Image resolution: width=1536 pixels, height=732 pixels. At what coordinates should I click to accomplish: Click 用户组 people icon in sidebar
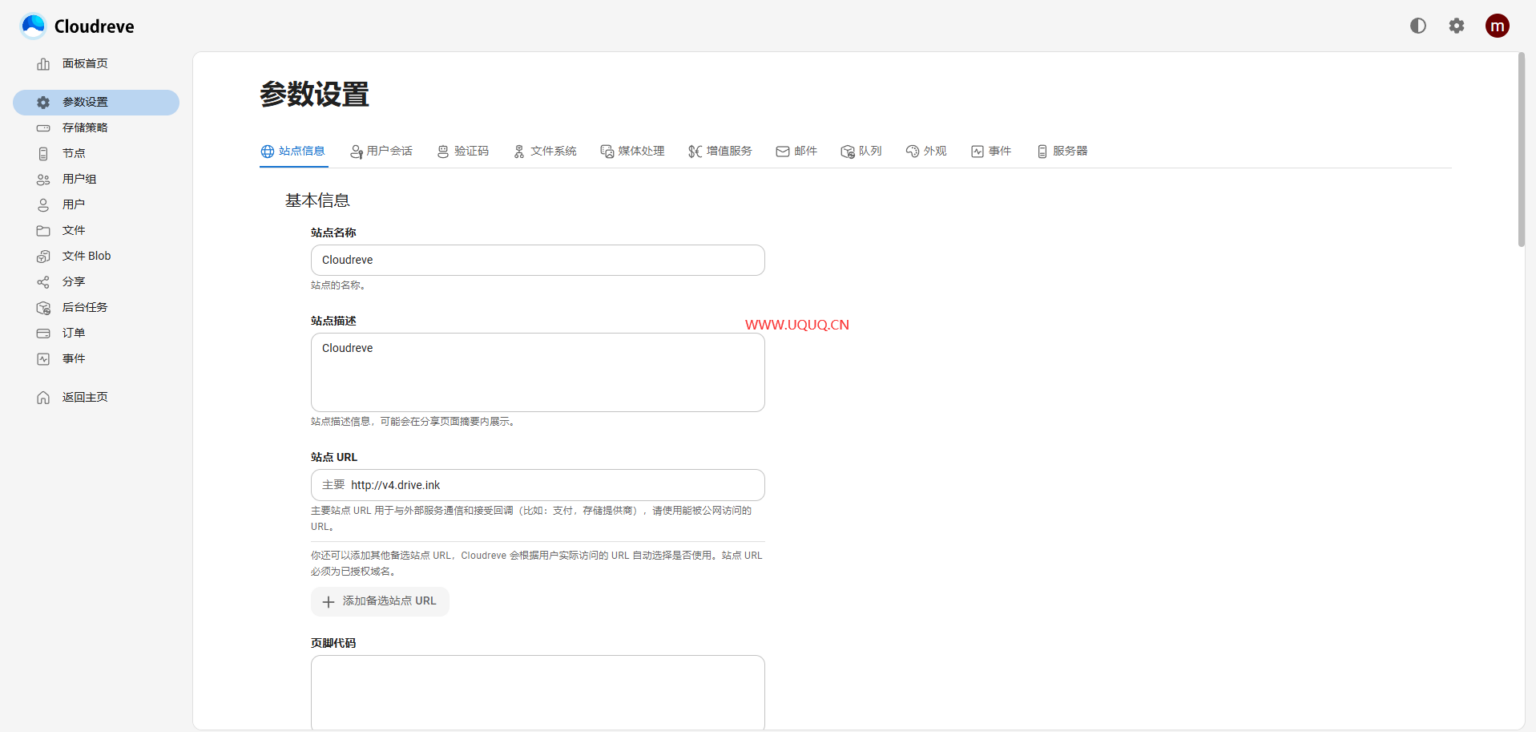click(43, 179)
